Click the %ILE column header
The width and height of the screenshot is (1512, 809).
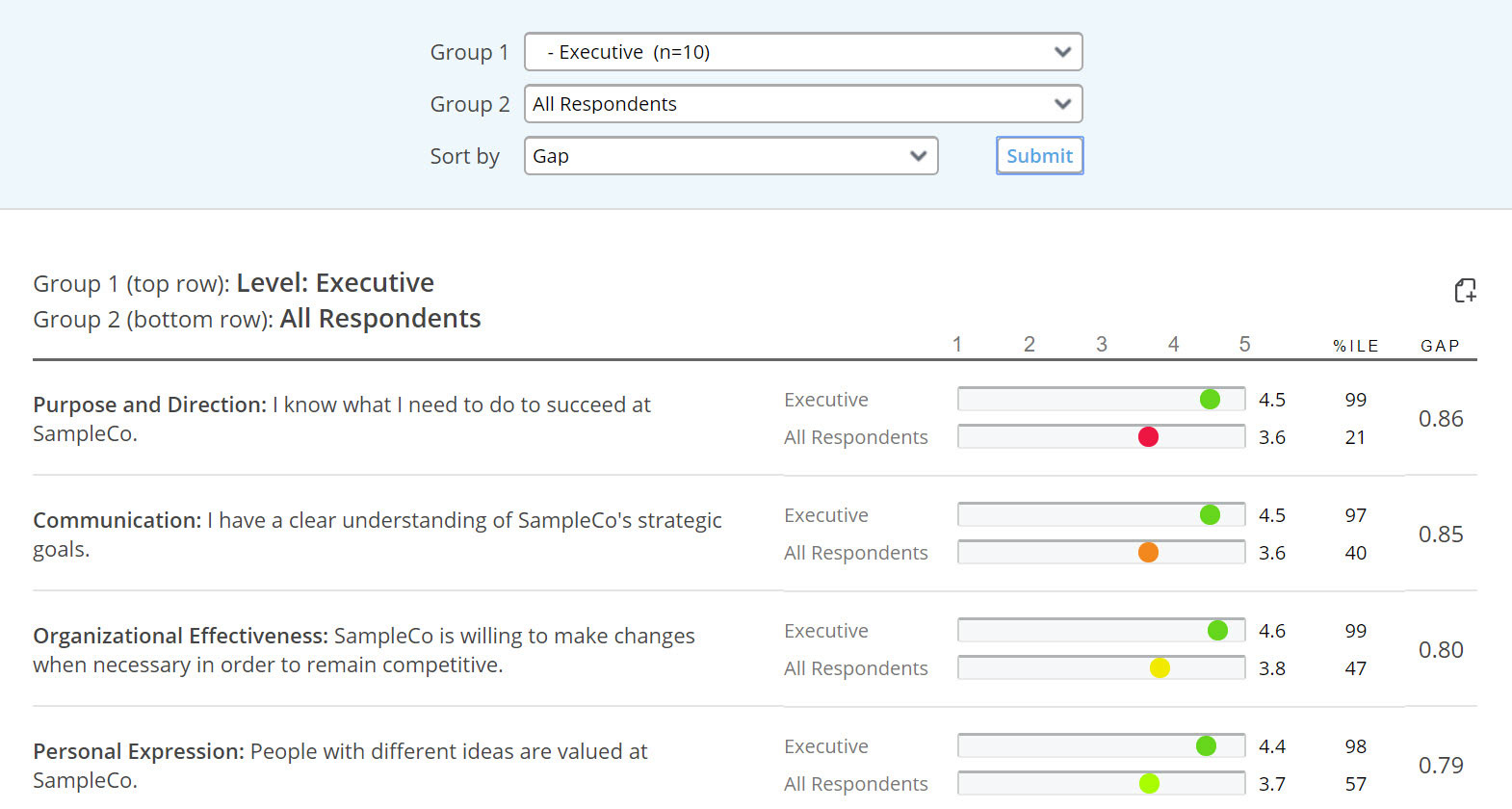[1355, 346]
